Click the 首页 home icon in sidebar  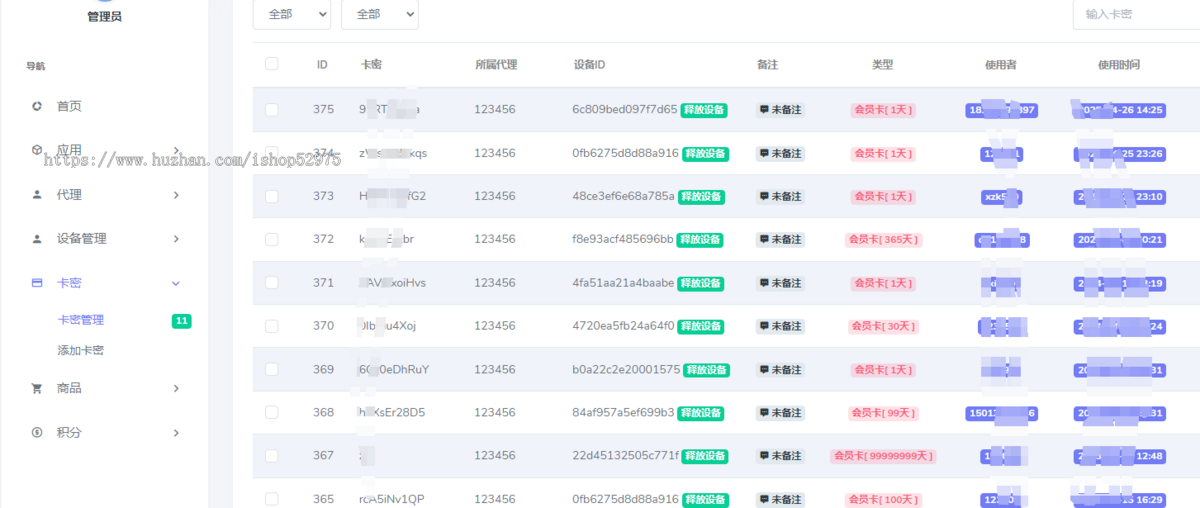37,106
